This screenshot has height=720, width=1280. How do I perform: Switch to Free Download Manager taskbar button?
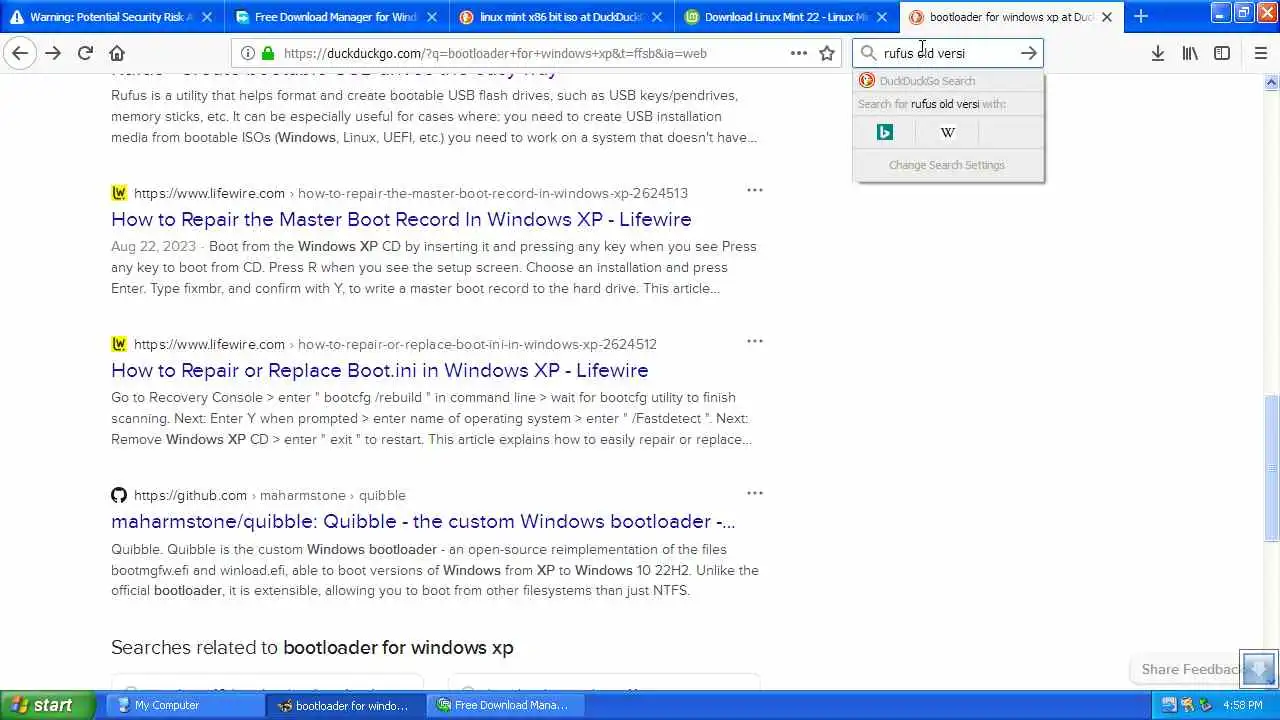(x=505, y=705)
